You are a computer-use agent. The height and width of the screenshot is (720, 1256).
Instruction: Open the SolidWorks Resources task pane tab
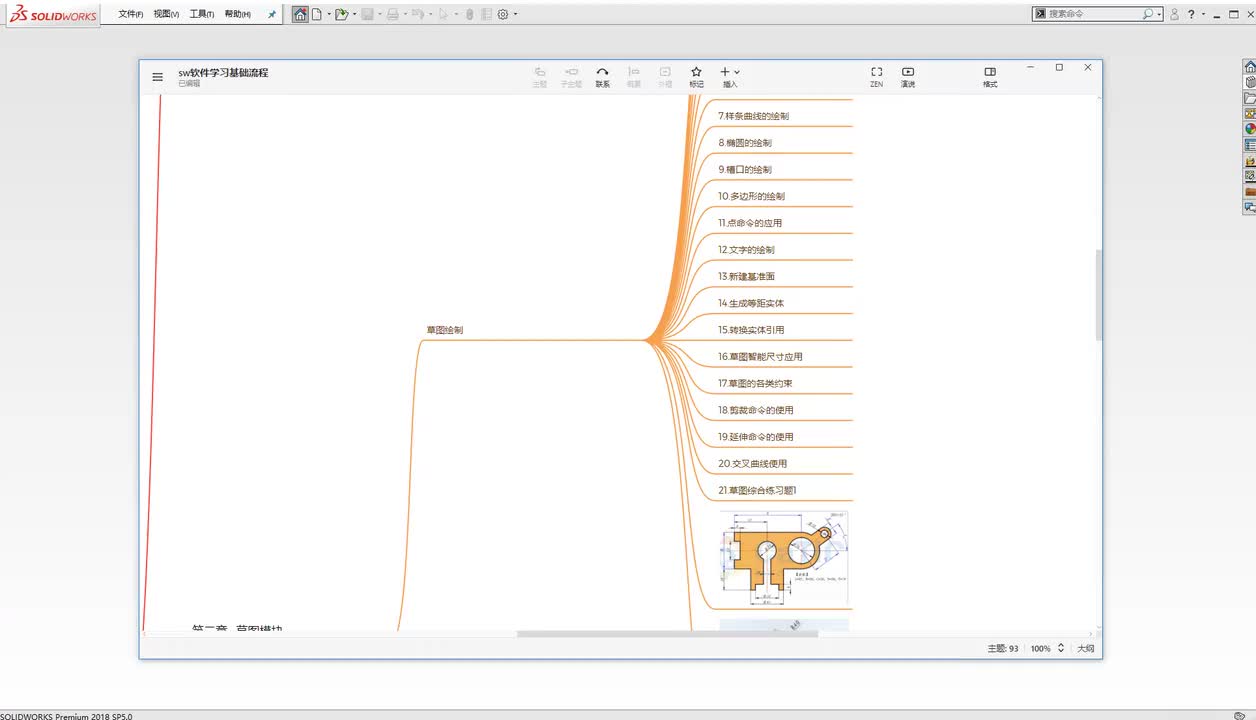coord(1249,67)
